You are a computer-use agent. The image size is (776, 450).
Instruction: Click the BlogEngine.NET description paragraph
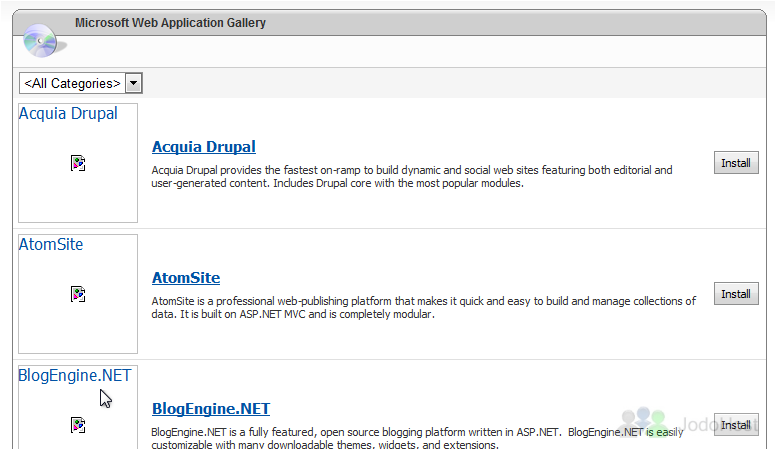point(417,438)
